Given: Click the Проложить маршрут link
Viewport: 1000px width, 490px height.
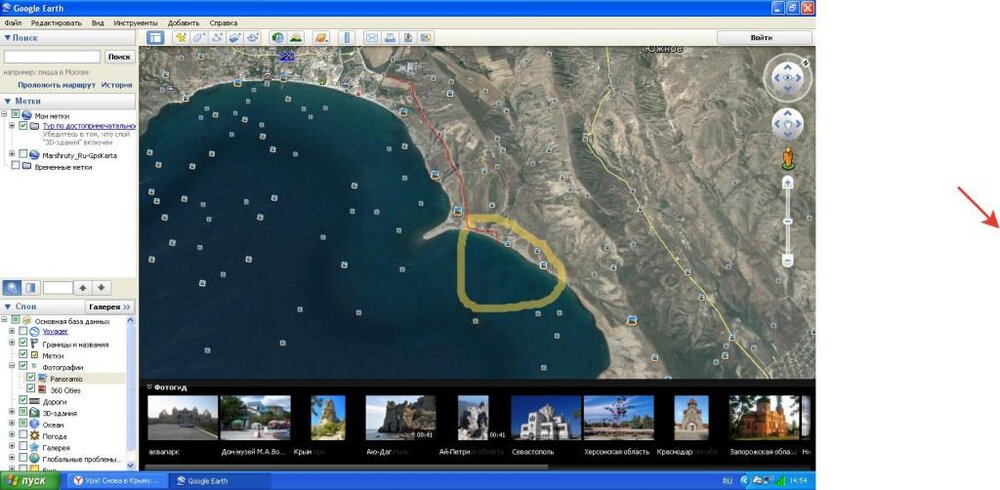Looking at the screenshot, I should 57,85.
